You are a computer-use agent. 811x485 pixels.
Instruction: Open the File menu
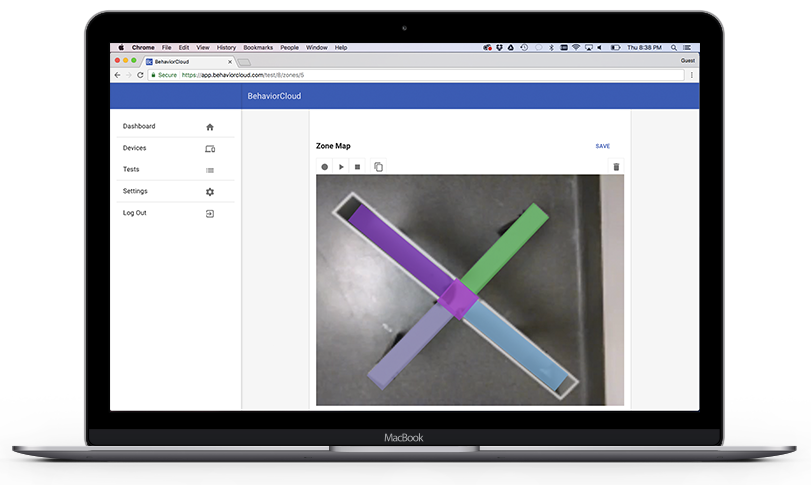coord(167,47)
